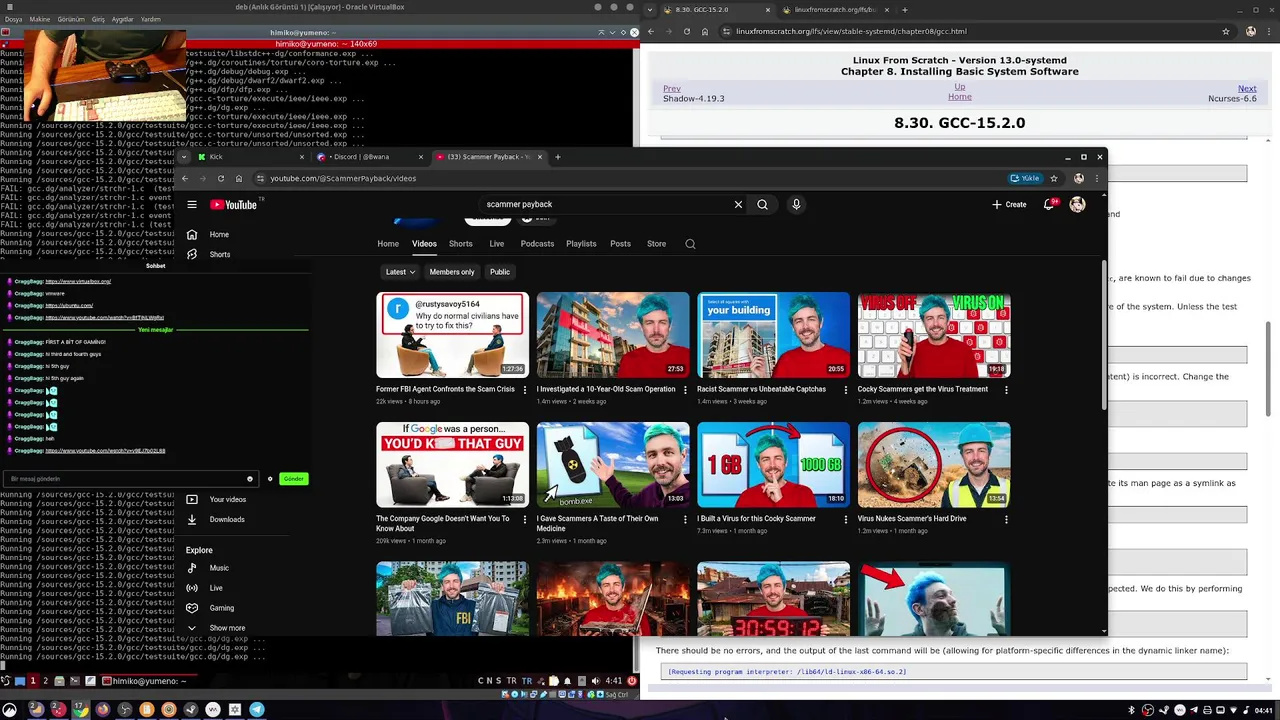Open the LFS browser three-dot menu
The height and width of the screenshot is (720, 1280).
click(x=1270, y=31)
